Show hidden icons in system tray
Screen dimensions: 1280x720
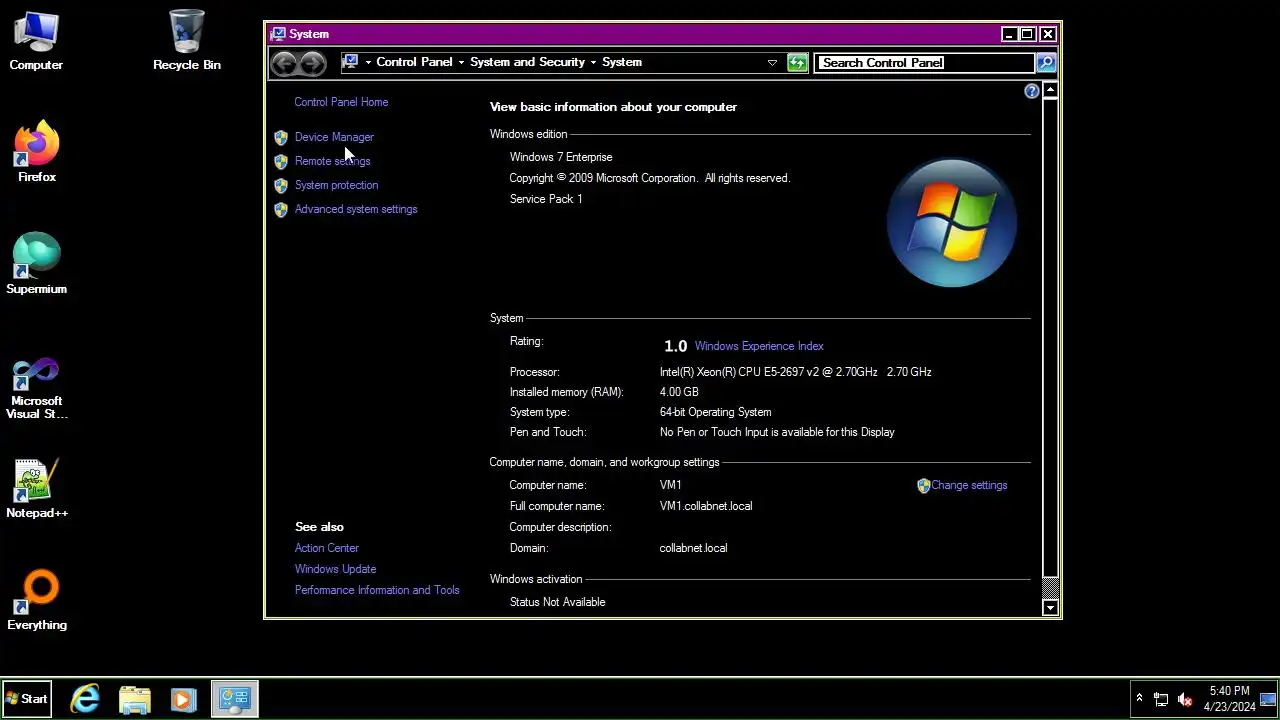[1139, 699]
